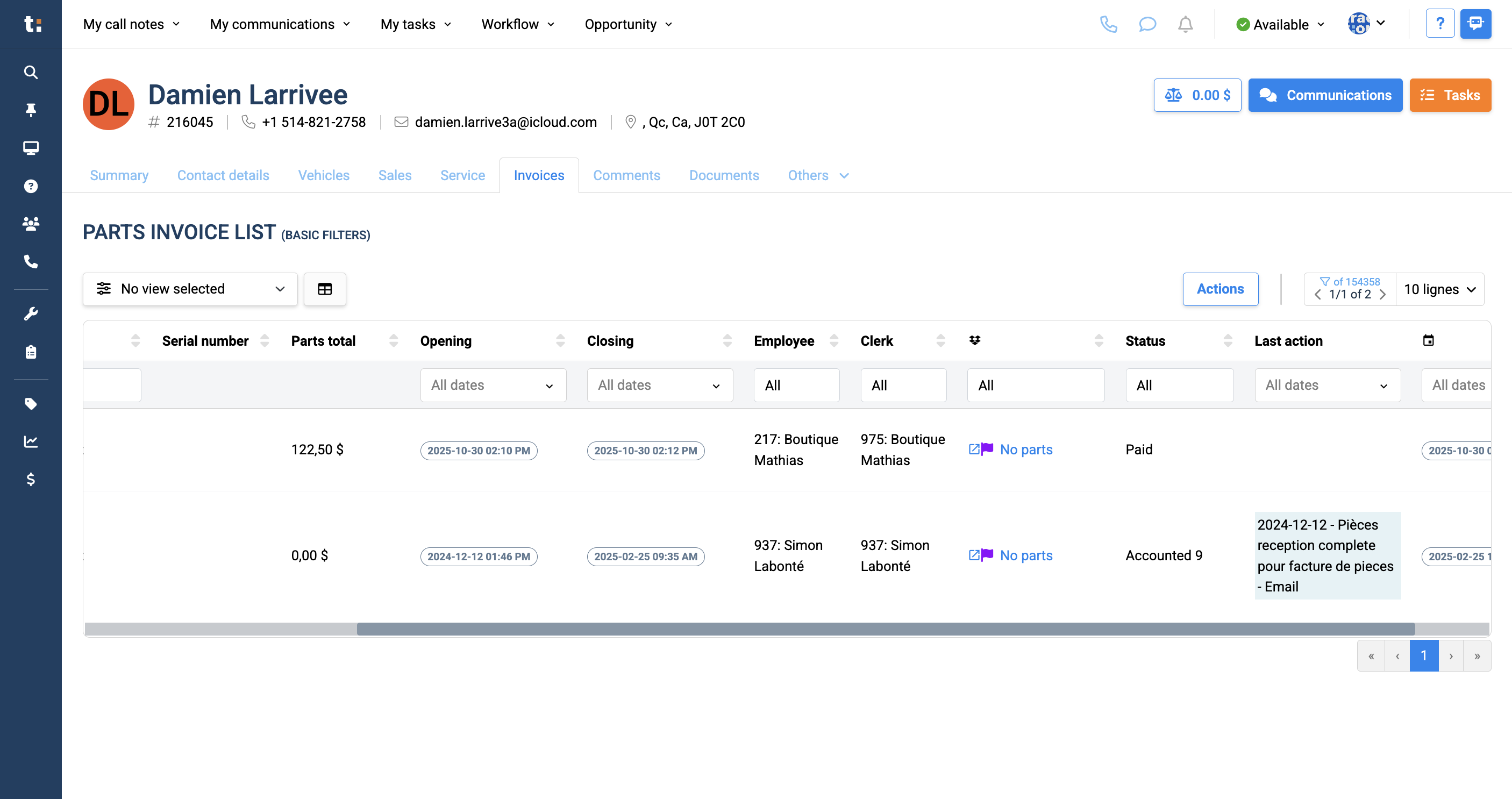Open the 10 lignes page size dropdown

1440,289
